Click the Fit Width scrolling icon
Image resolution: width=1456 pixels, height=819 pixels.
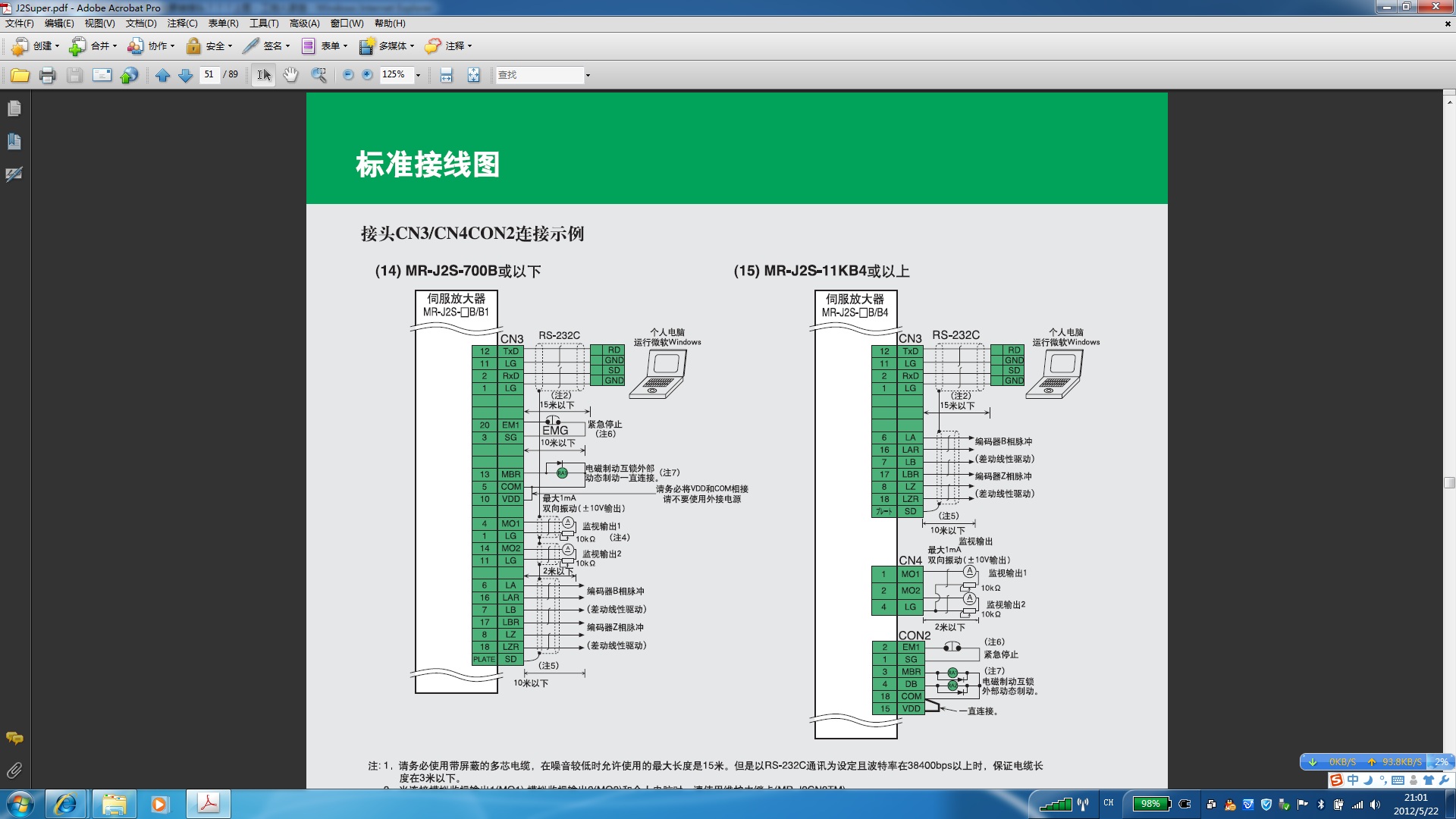click(446, 75)
